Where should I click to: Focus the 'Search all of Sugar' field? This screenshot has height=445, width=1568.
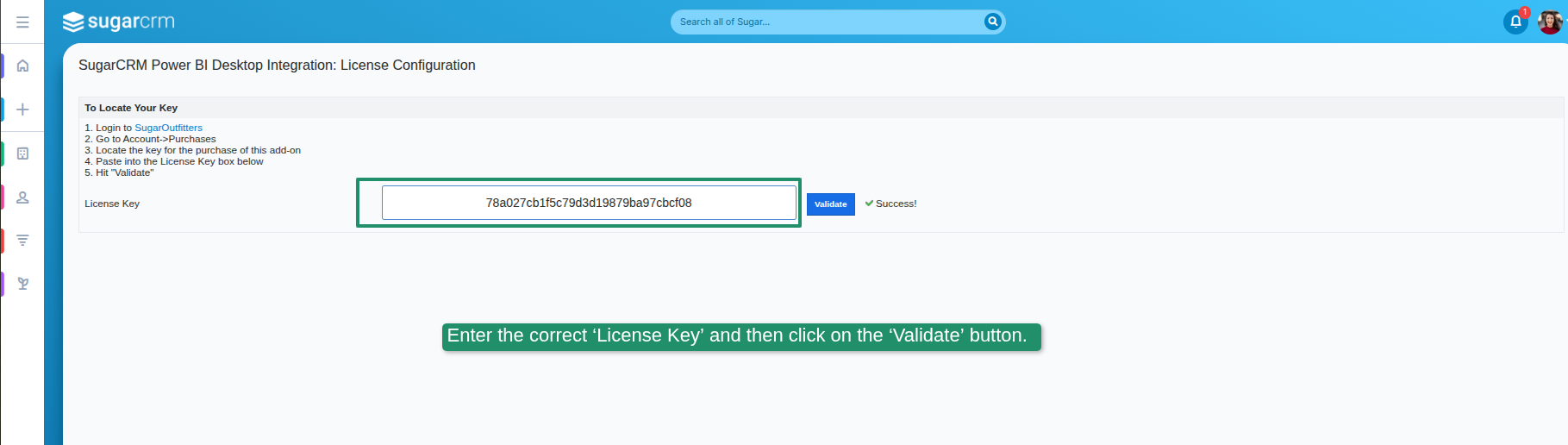click(828, 22)
